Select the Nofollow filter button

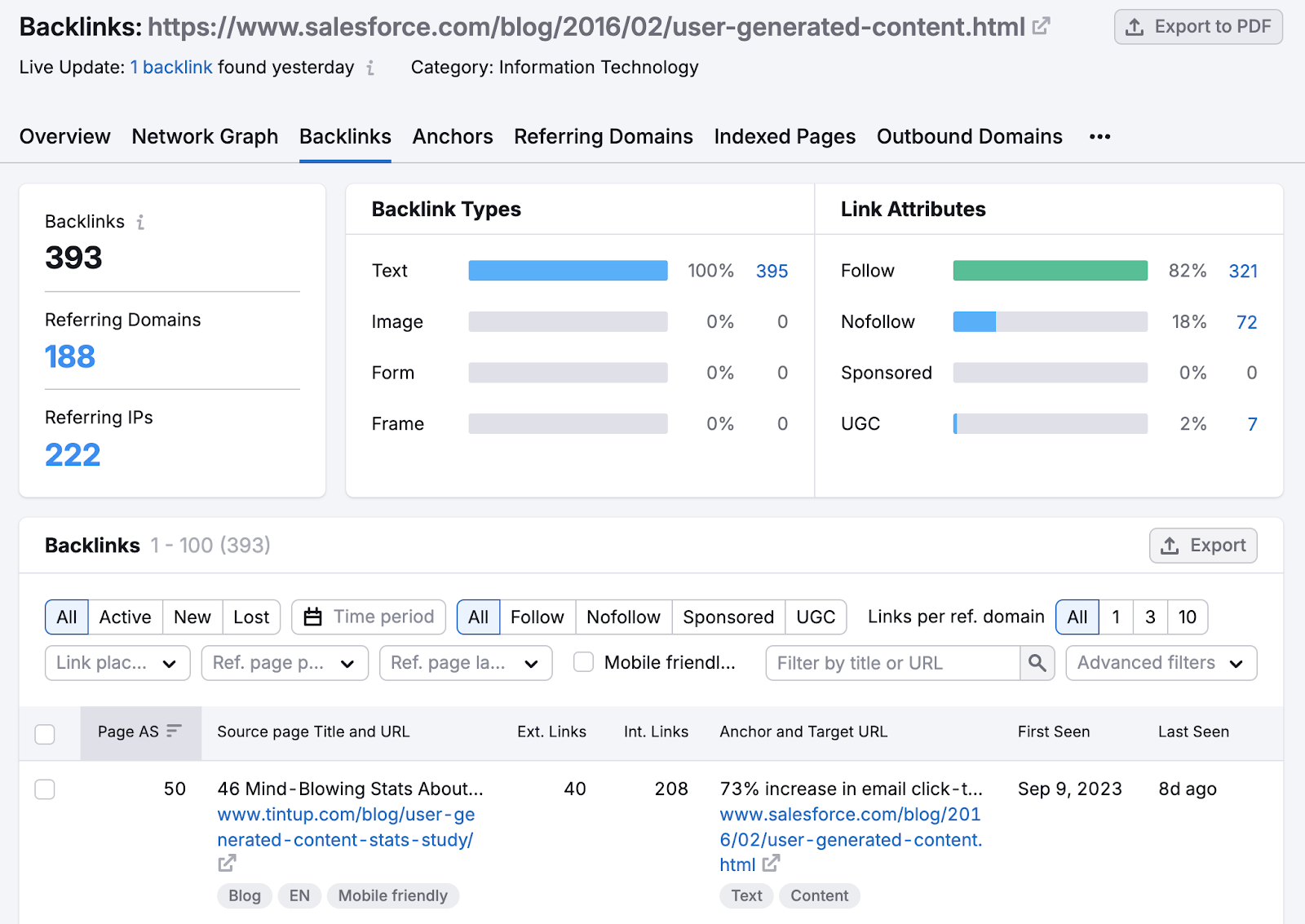tap(622, 617)
